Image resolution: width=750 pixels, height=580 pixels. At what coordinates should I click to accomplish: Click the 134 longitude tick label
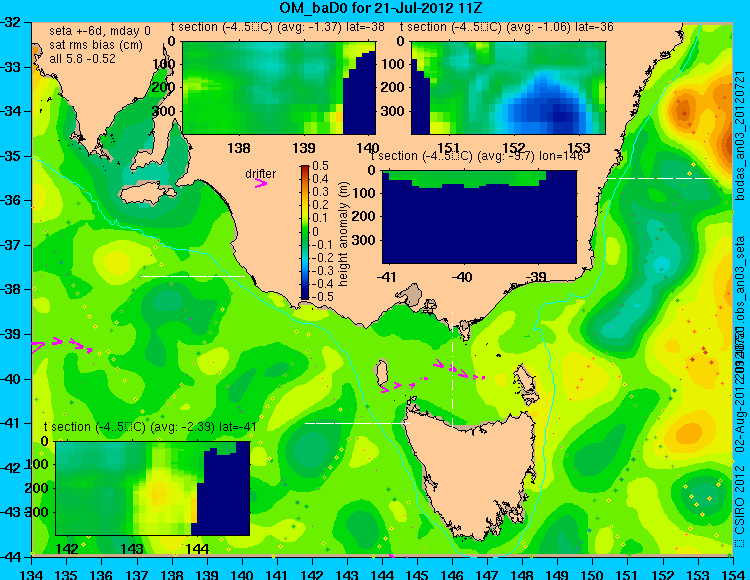point(32,574)
